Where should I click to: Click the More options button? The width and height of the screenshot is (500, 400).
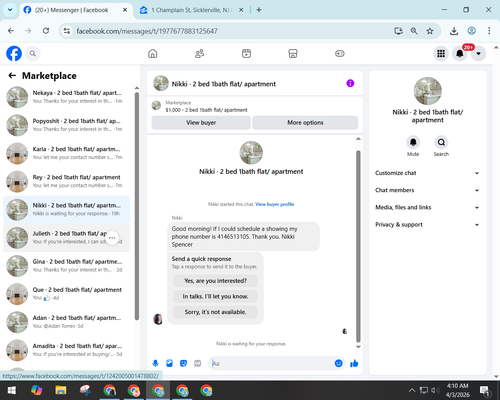305,123
